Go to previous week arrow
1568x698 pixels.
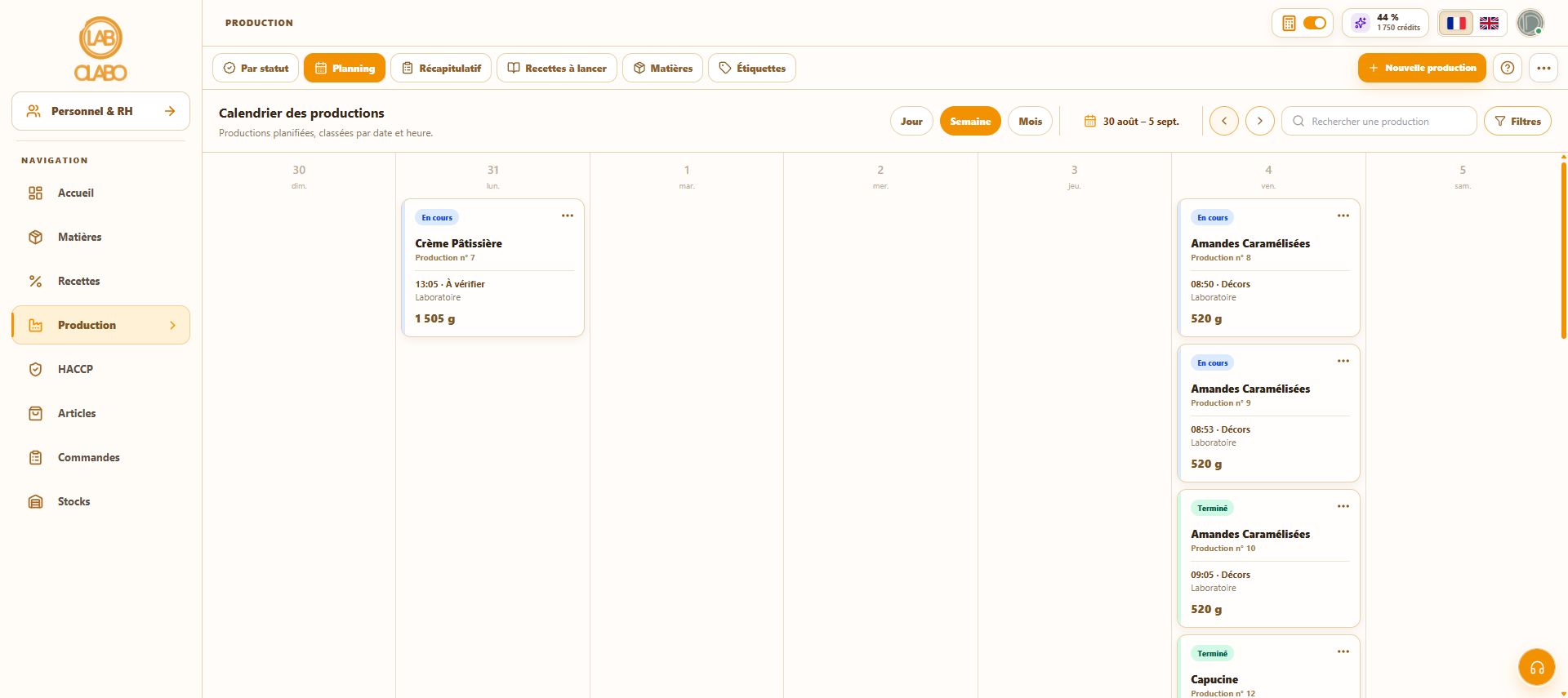[1223, 121]
